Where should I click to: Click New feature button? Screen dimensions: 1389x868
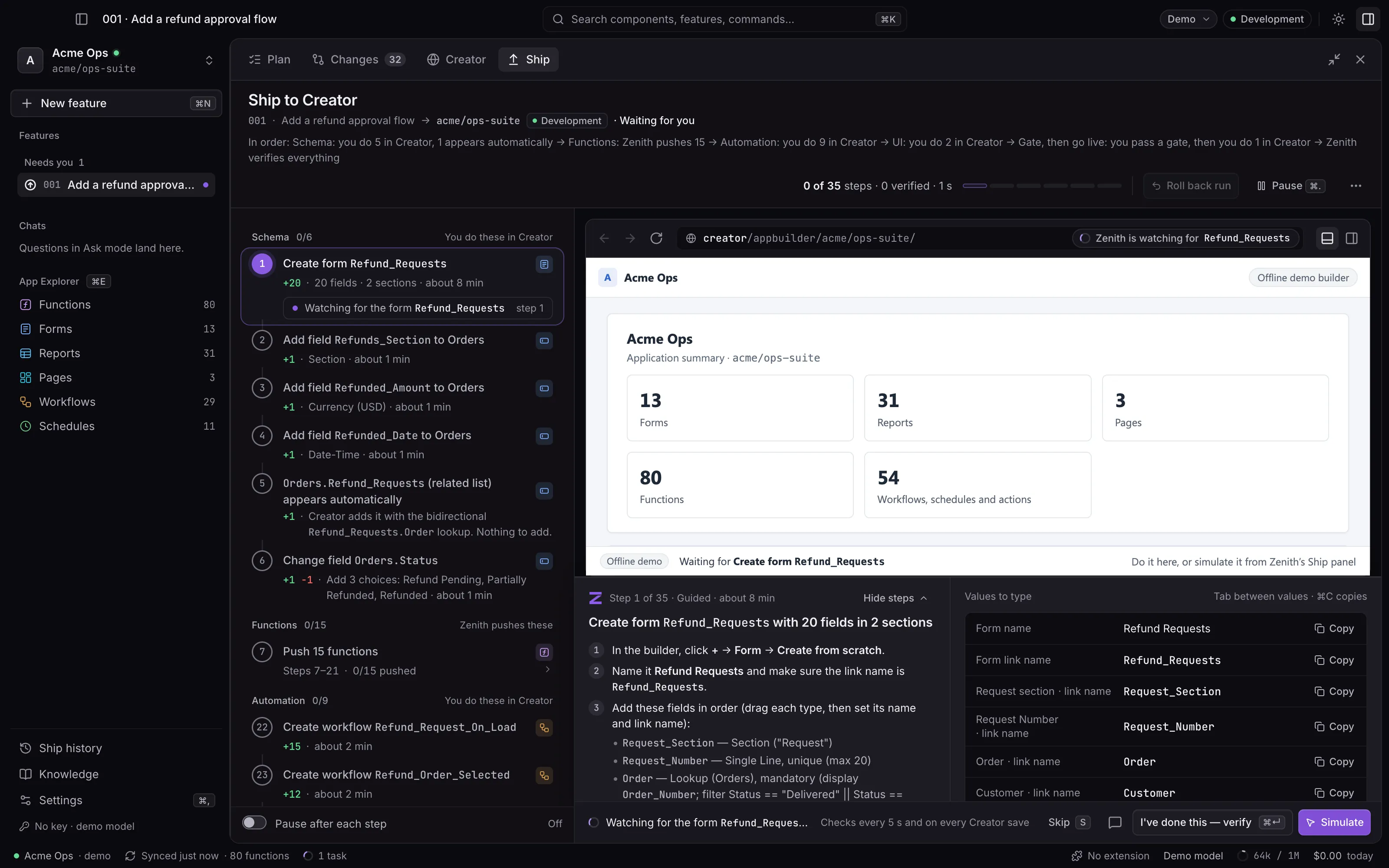coord(116,103)
